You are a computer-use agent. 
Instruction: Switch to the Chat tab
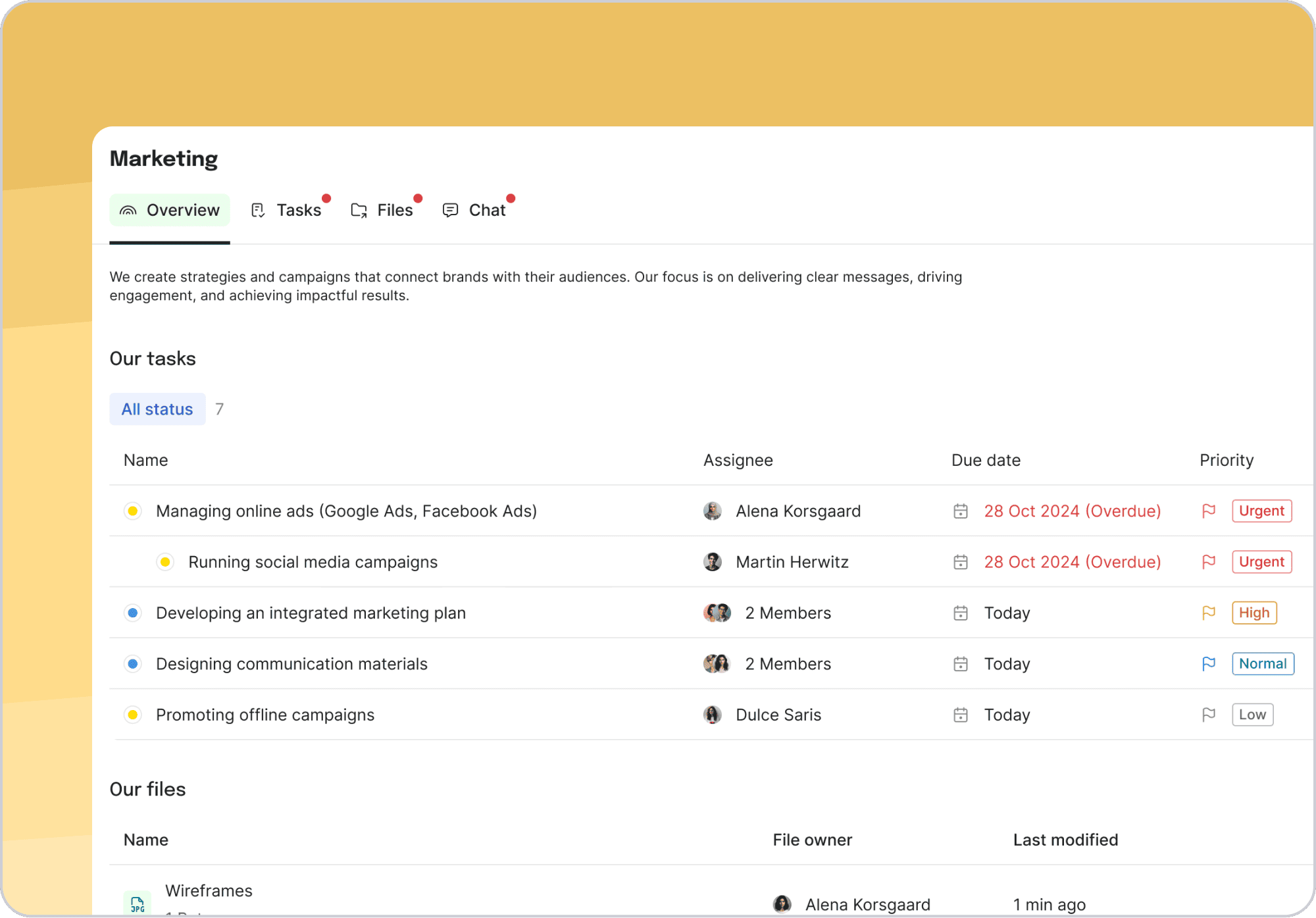[486, 210]
